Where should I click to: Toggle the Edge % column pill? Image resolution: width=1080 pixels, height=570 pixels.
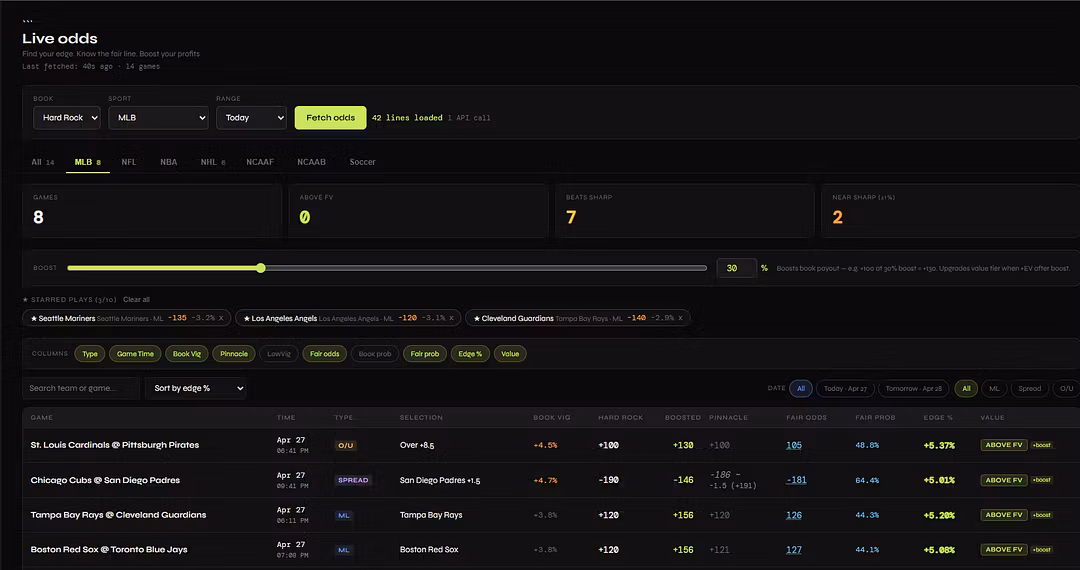click(470, 354)
